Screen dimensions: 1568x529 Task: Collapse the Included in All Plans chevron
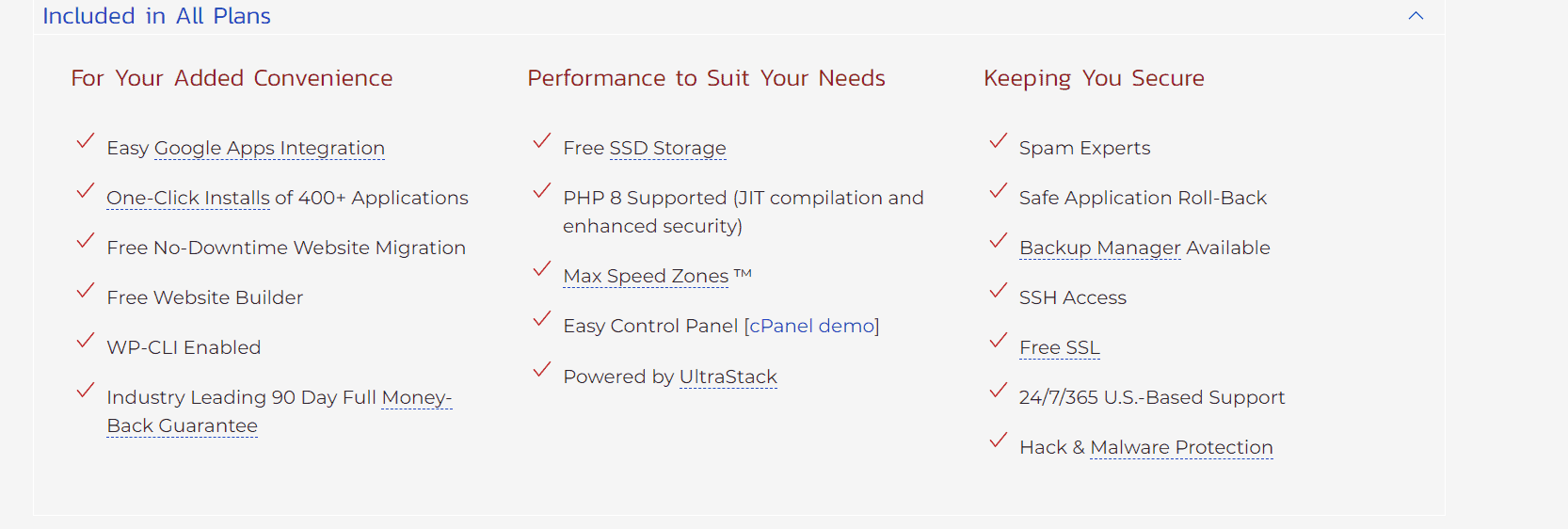click(x=1416, y=16)
